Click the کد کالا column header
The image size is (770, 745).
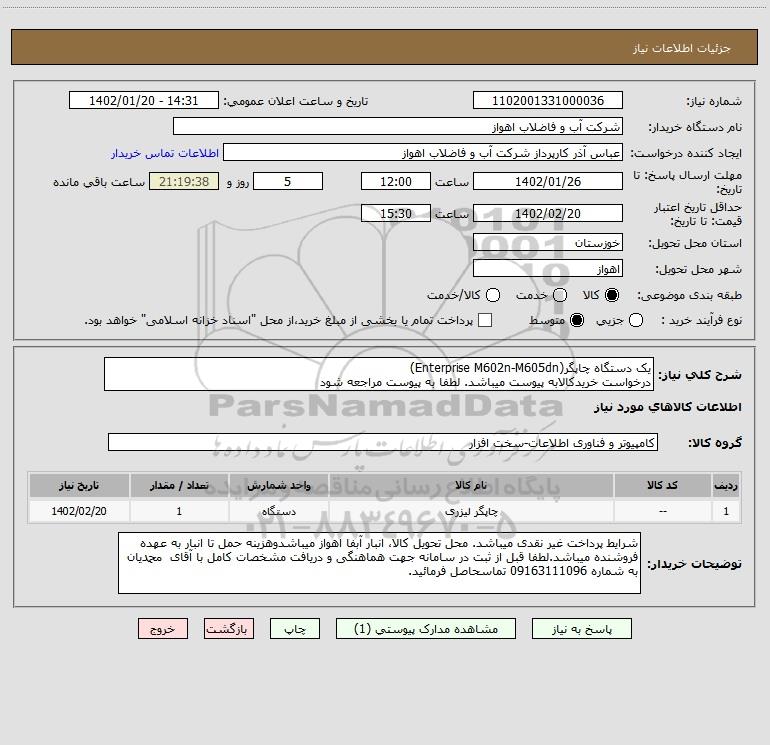662,485
